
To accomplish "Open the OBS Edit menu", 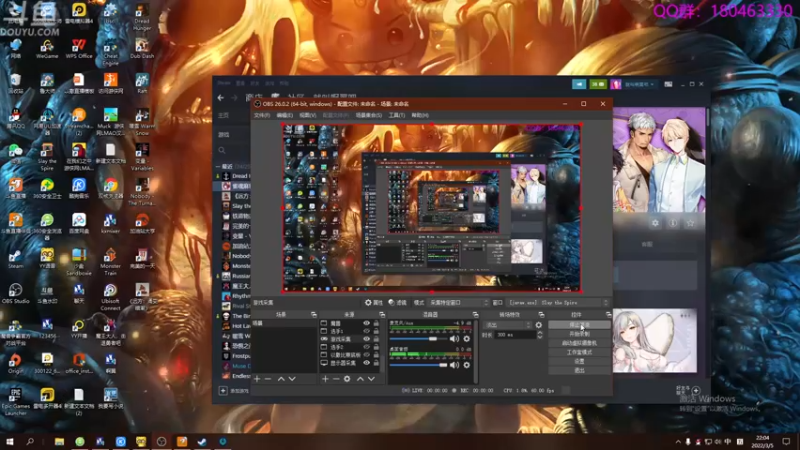I will (285, 115).
